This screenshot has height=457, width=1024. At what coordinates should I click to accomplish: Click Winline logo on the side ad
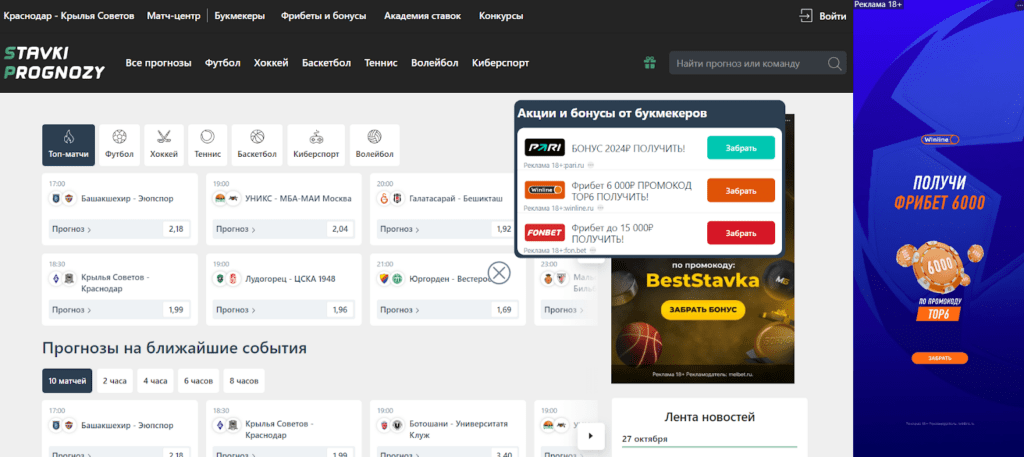(940, 140)
